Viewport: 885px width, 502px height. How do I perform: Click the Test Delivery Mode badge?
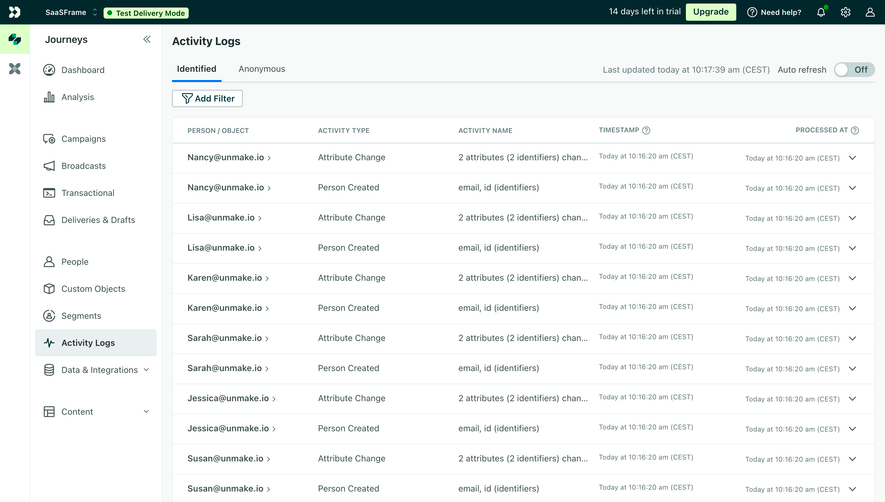[x=146, y=13]
